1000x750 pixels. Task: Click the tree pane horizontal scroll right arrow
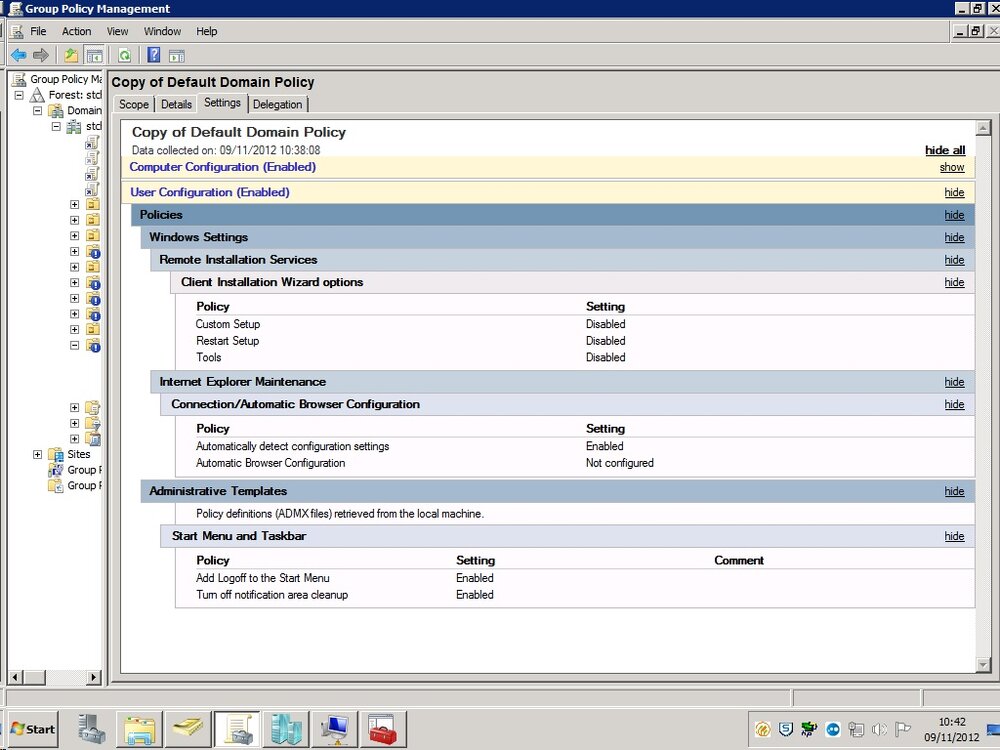click(x=94, y=677)
